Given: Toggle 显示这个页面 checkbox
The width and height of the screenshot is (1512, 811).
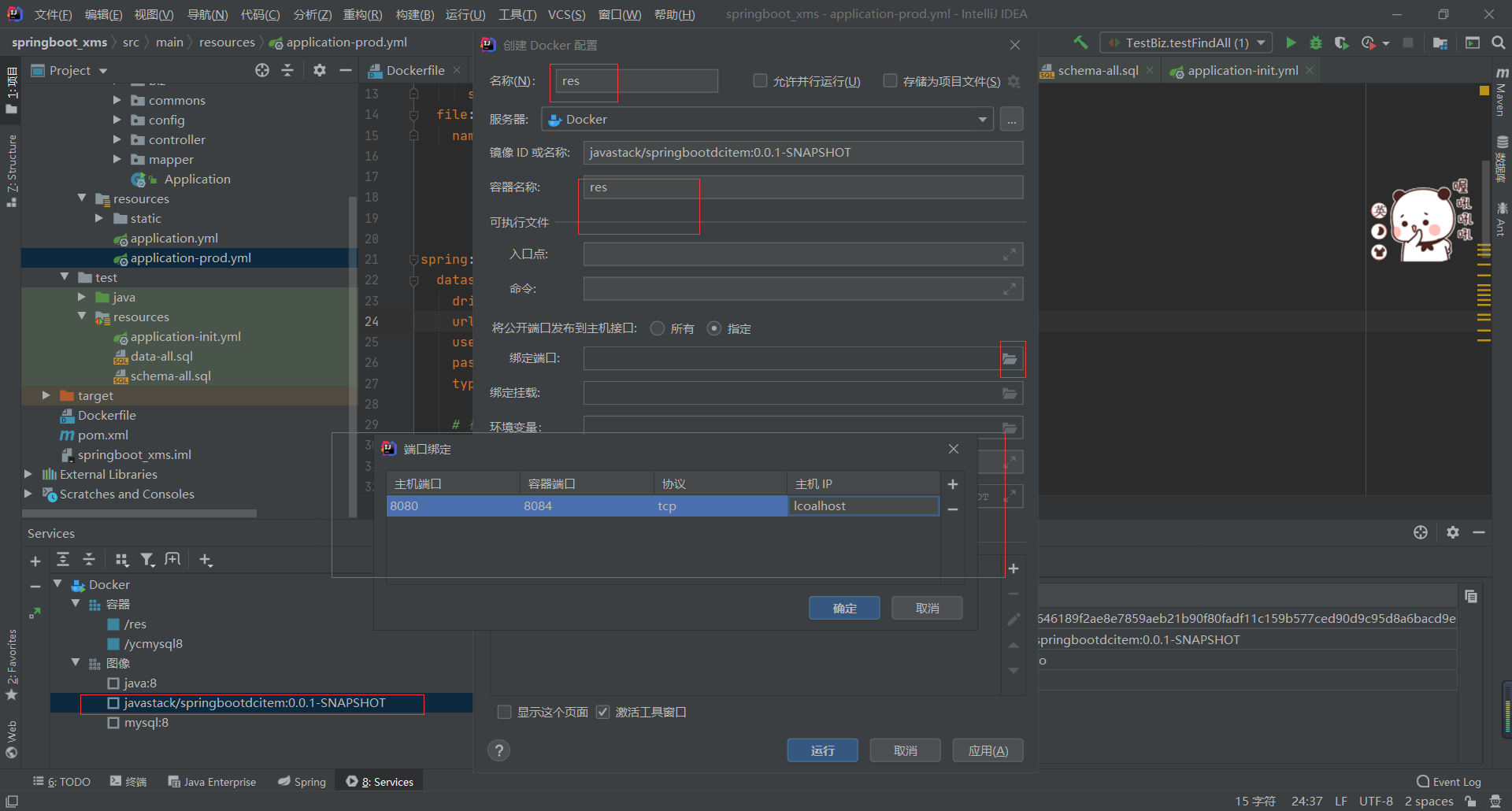Looking at the screenshot, I should pos(504,712).
